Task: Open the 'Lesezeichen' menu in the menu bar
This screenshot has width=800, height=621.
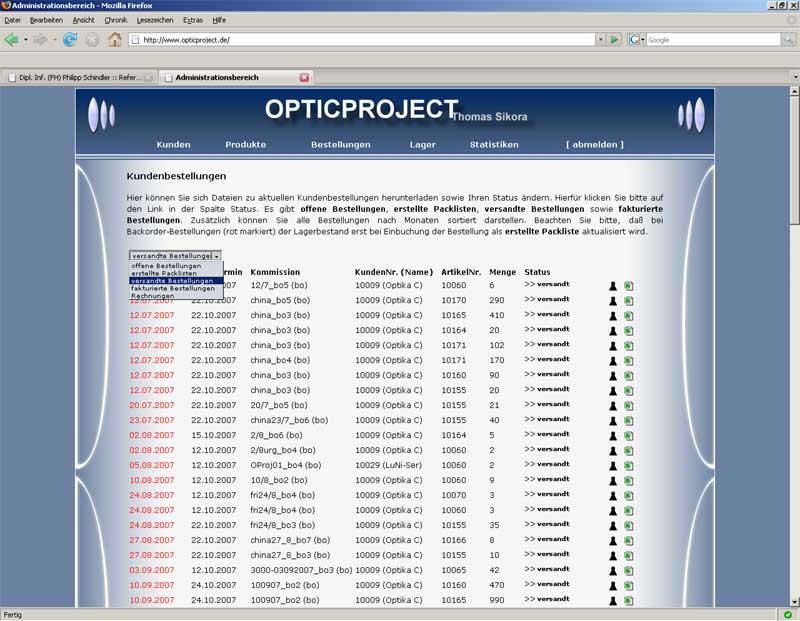Action: (153, 20)
